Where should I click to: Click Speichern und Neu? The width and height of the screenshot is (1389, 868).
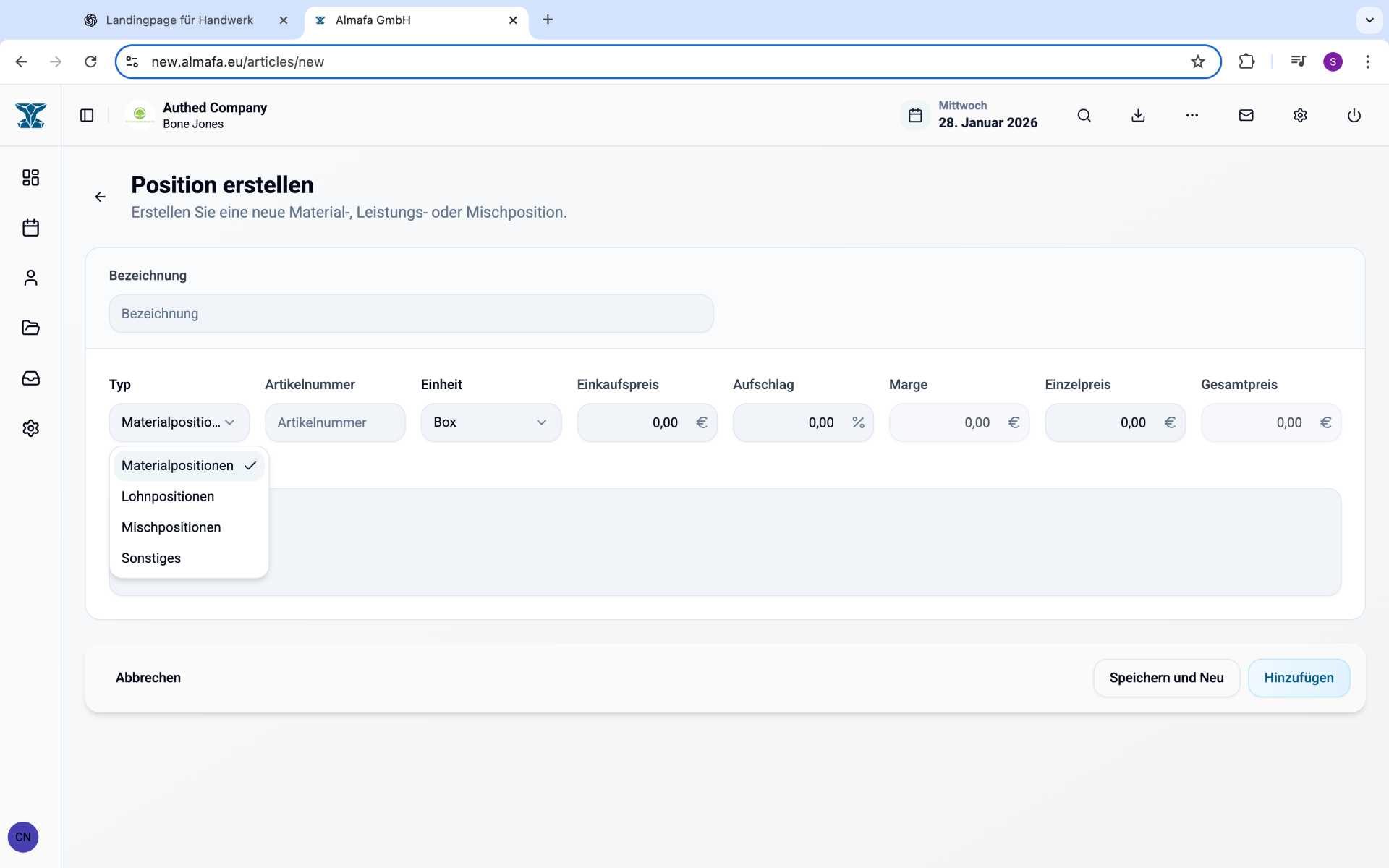[1166, 678]
